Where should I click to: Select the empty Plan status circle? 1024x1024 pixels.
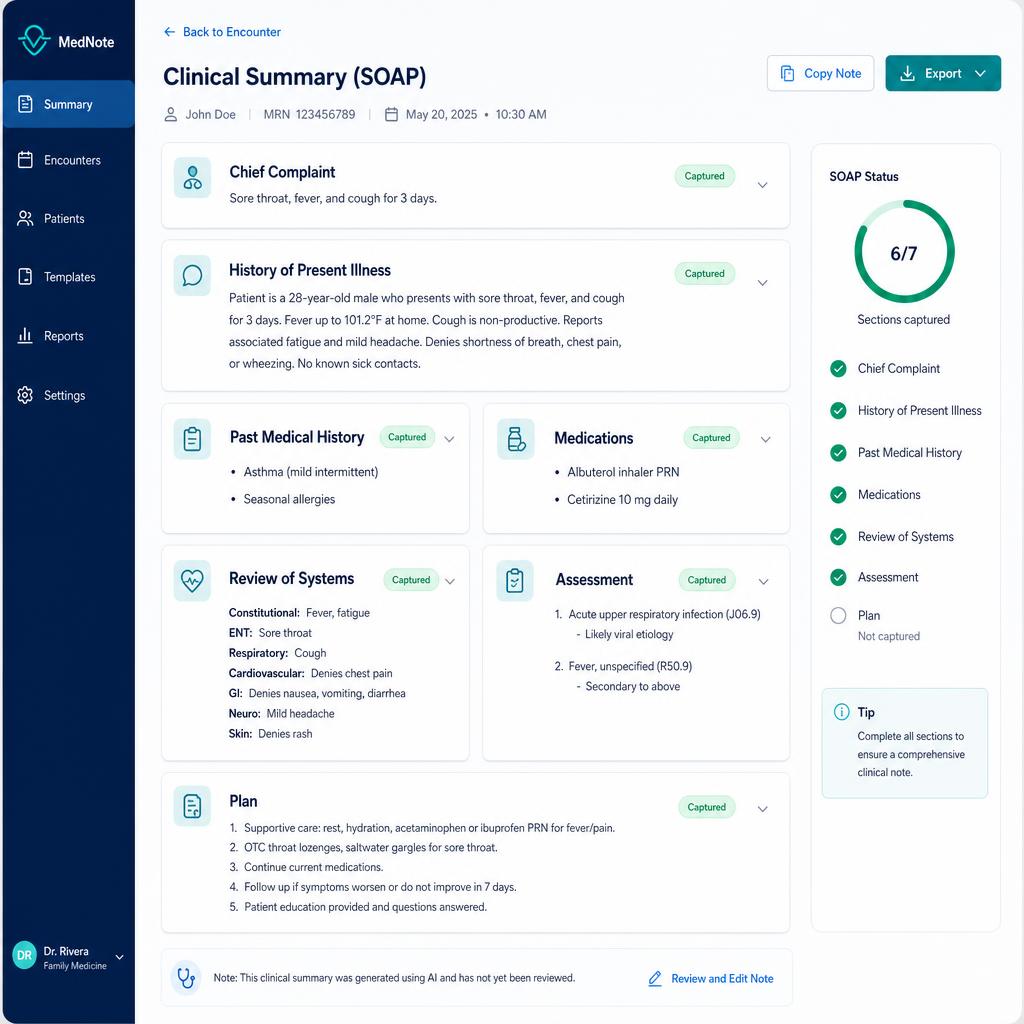[x=838, y=616]
